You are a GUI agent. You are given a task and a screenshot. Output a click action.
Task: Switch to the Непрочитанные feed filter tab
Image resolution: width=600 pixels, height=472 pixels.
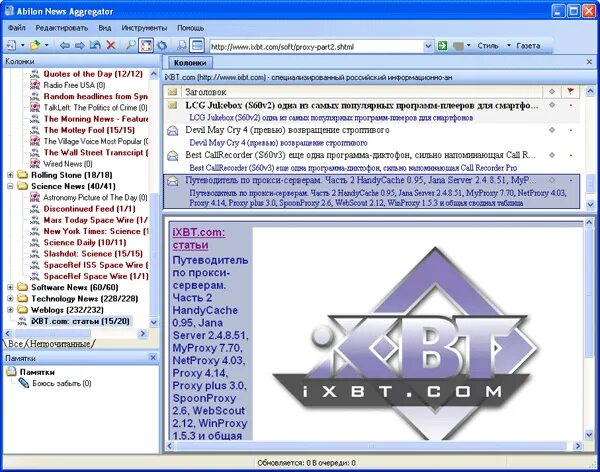[60, 344]
